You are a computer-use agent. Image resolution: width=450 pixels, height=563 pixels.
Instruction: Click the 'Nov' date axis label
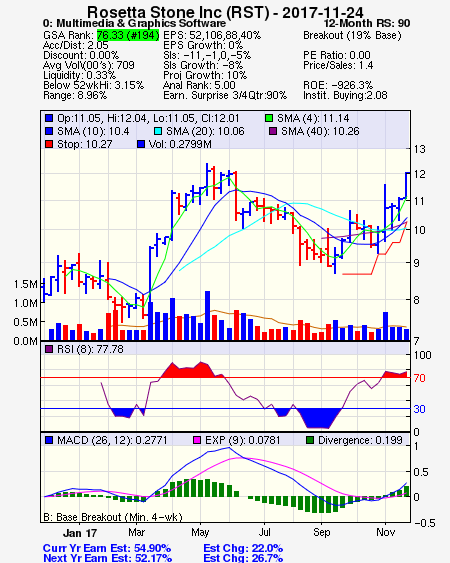[386, 532]
